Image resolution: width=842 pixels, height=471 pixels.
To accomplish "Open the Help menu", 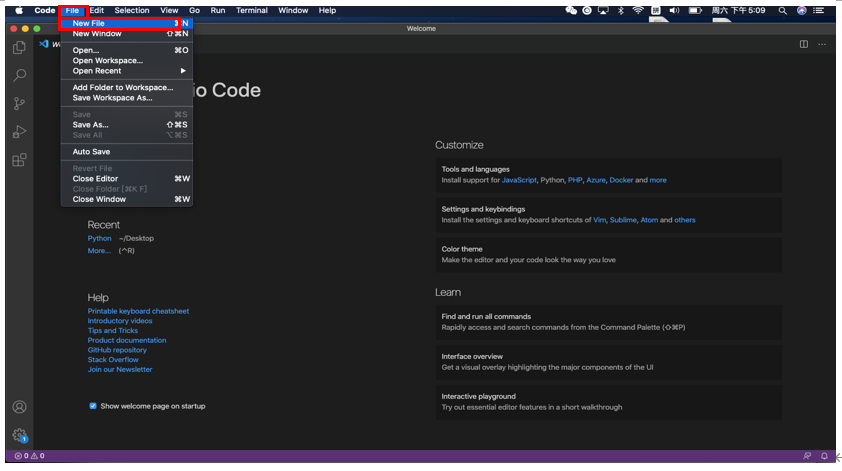I will pyautogui.click(x=327, y=10).
